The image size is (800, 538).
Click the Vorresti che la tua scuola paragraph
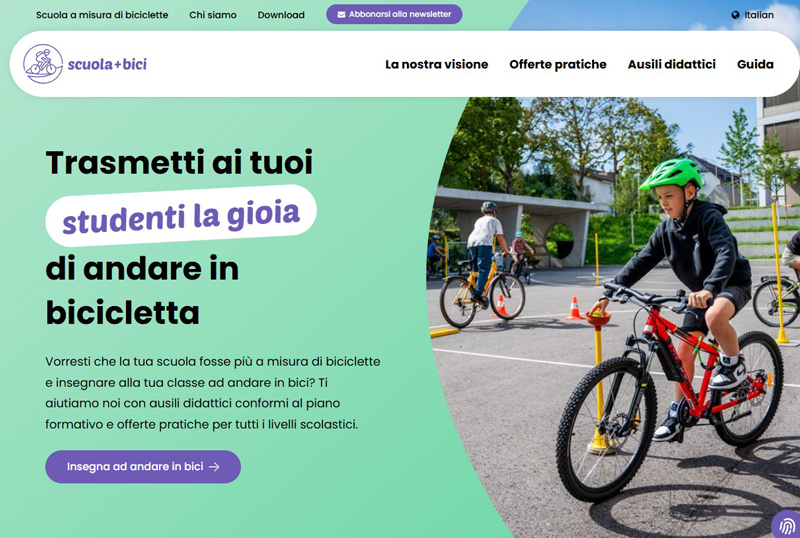(x=213, y=393)
